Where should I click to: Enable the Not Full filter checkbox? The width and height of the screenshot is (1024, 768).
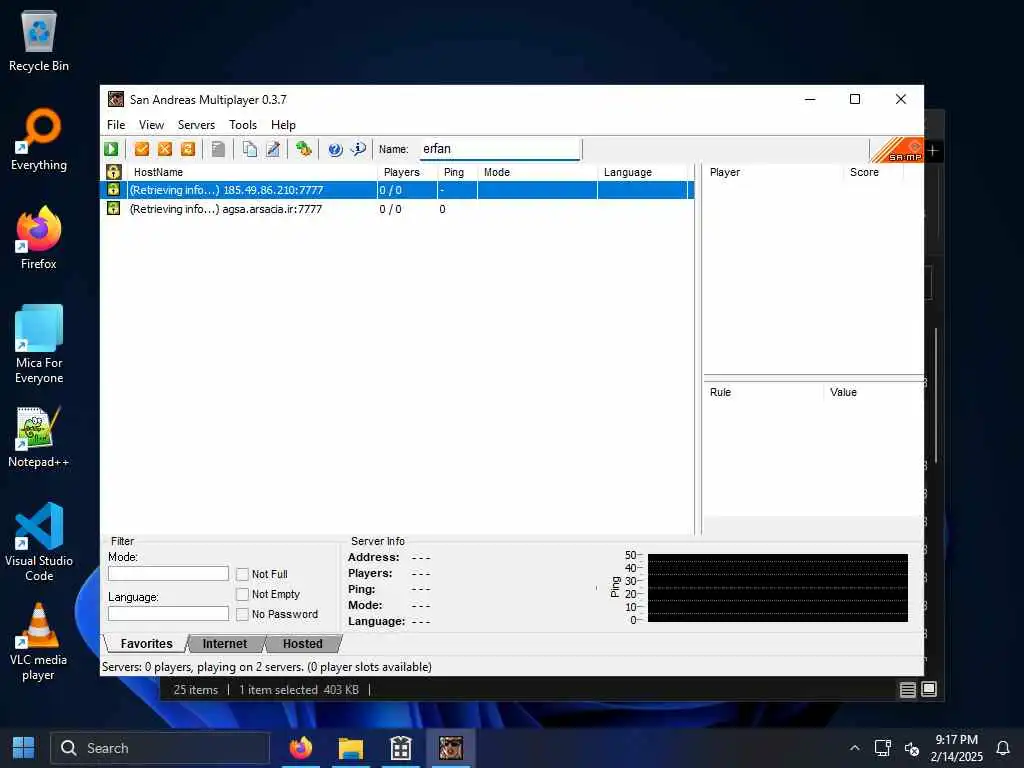242,574
